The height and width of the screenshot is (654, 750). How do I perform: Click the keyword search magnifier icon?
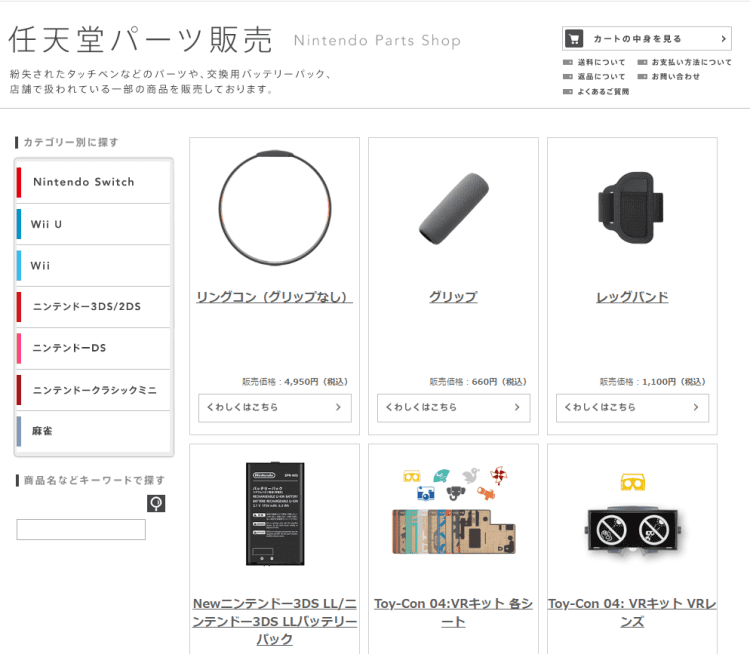156,503
